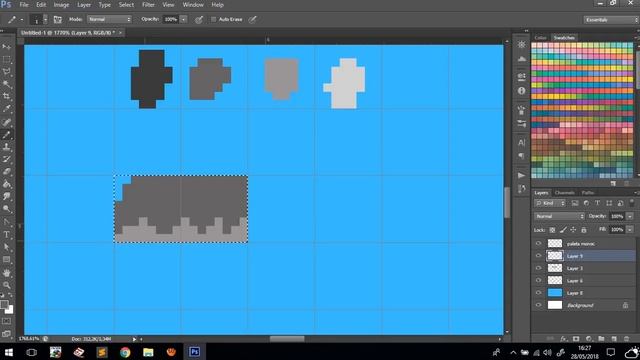Open the Filter menu

click(x=148, y=5)
